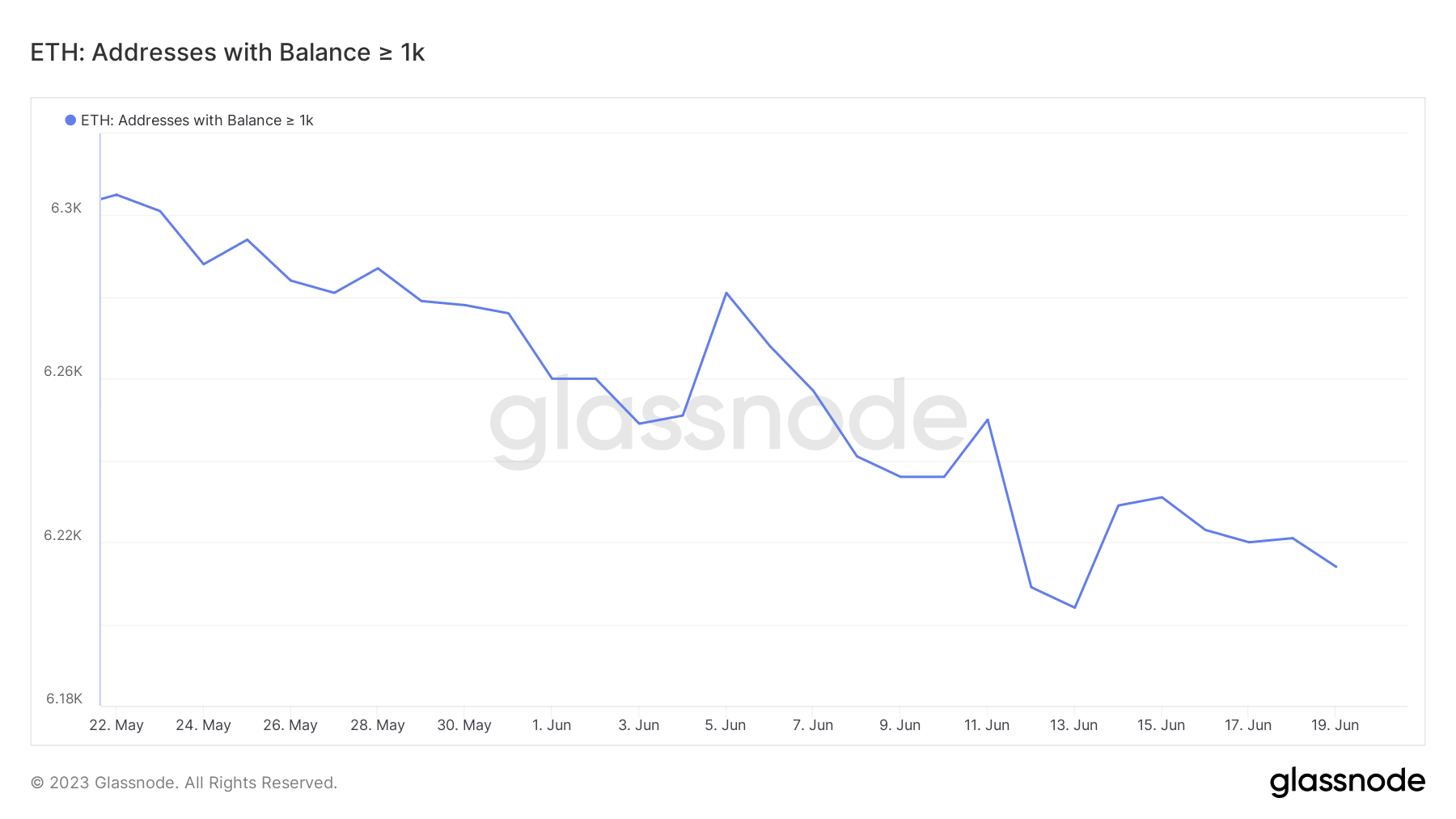Click the line peak at 5 June

pos(726,293)
